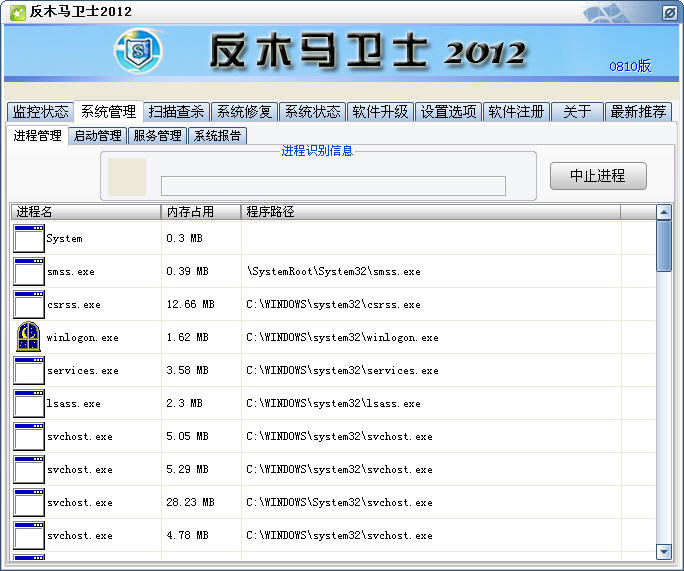Screen dimensions: 684x571
Task: Click the System process icon
Action: [x=29, y=238]
